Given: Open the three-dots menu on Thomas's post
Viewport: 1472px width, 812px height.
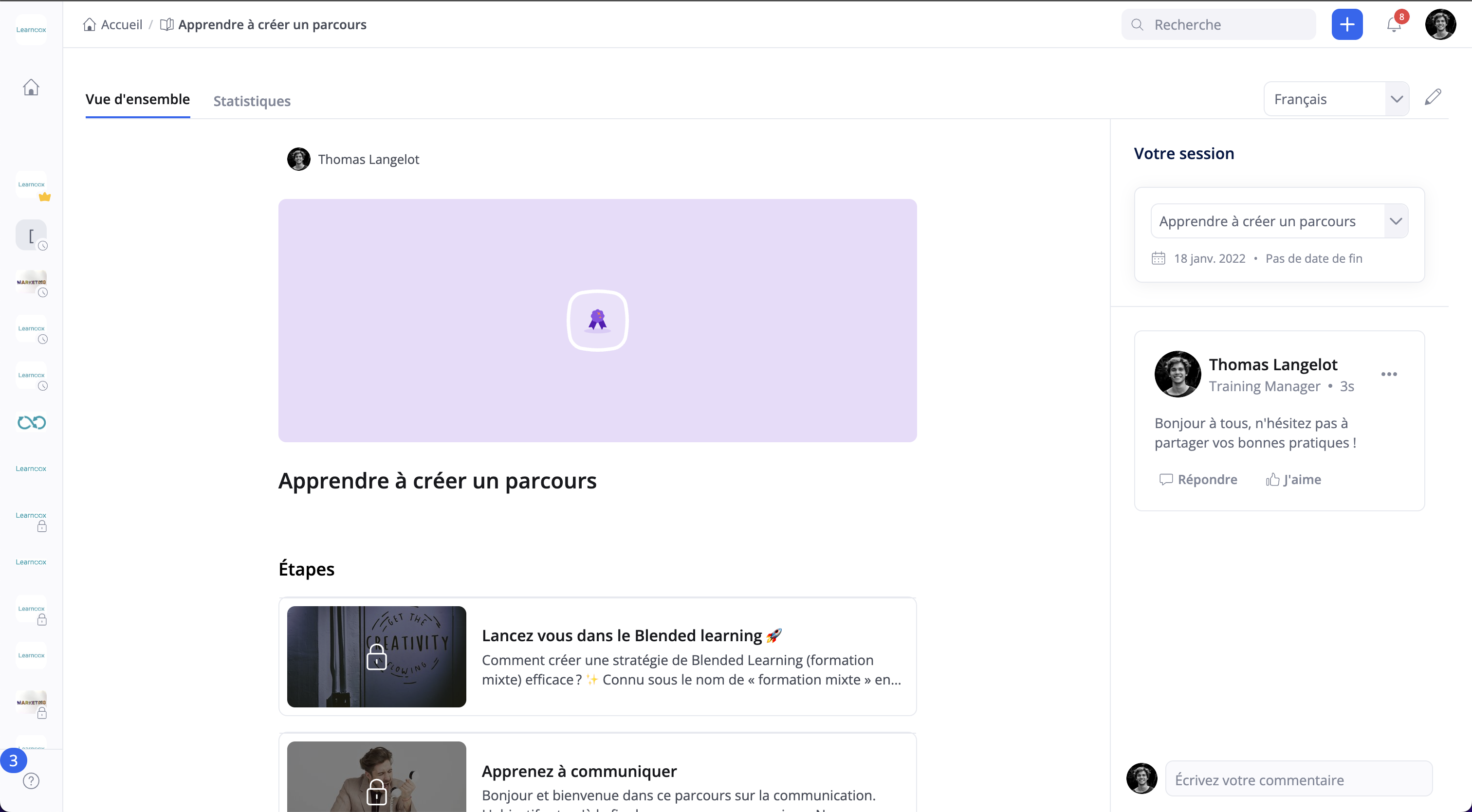Looking at the screenshot, I should (1389, 374).
